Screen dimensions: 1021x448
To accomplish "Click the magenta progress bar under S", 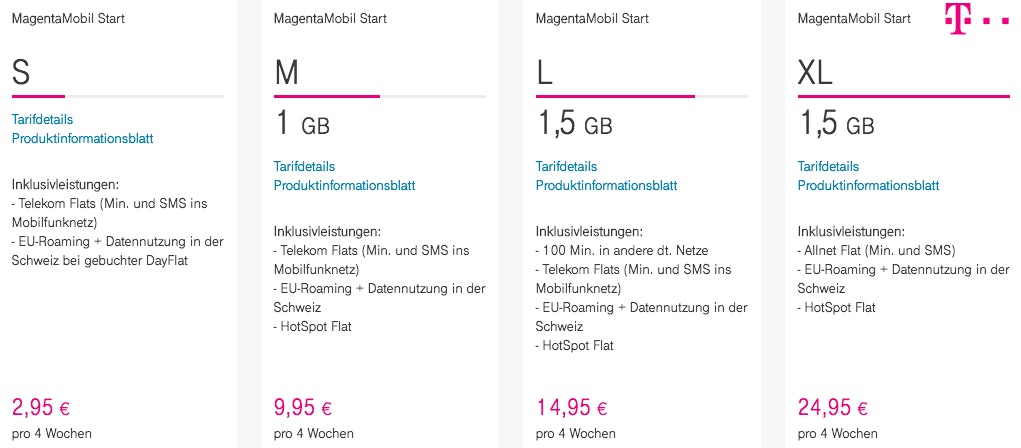I will (38, 96).
